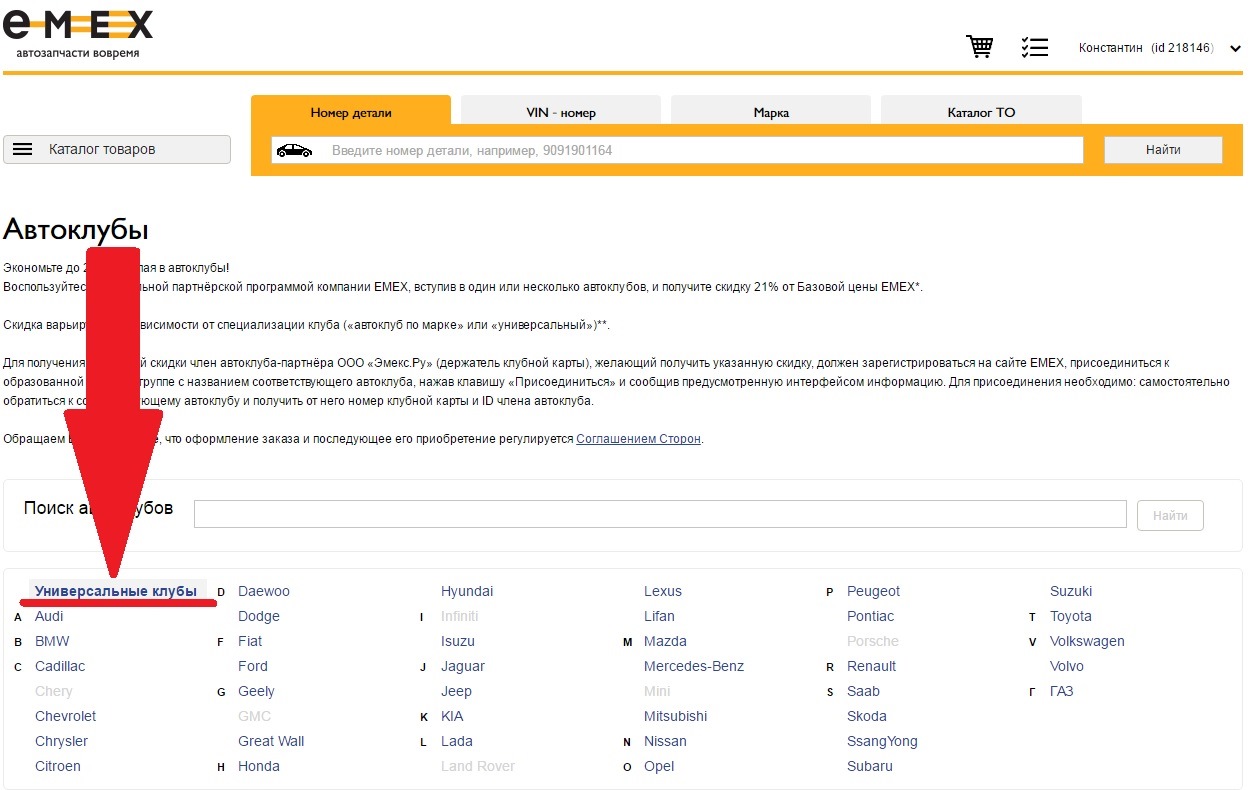
Task: Open the Renault club link
Action: click(871, 666)
